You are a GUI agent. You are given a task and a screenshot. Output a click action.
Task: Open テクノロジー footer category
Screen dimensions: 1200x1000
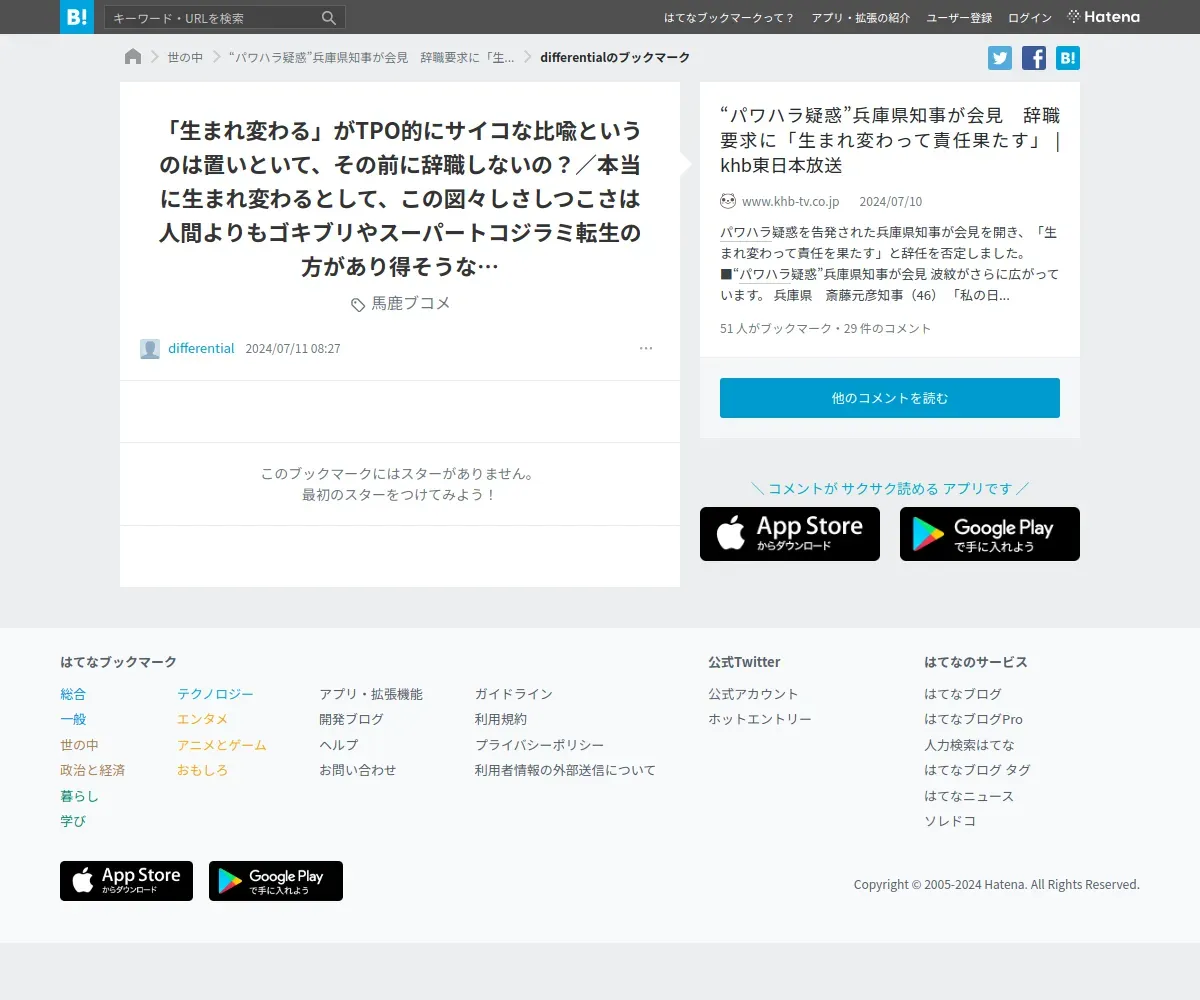215,694
